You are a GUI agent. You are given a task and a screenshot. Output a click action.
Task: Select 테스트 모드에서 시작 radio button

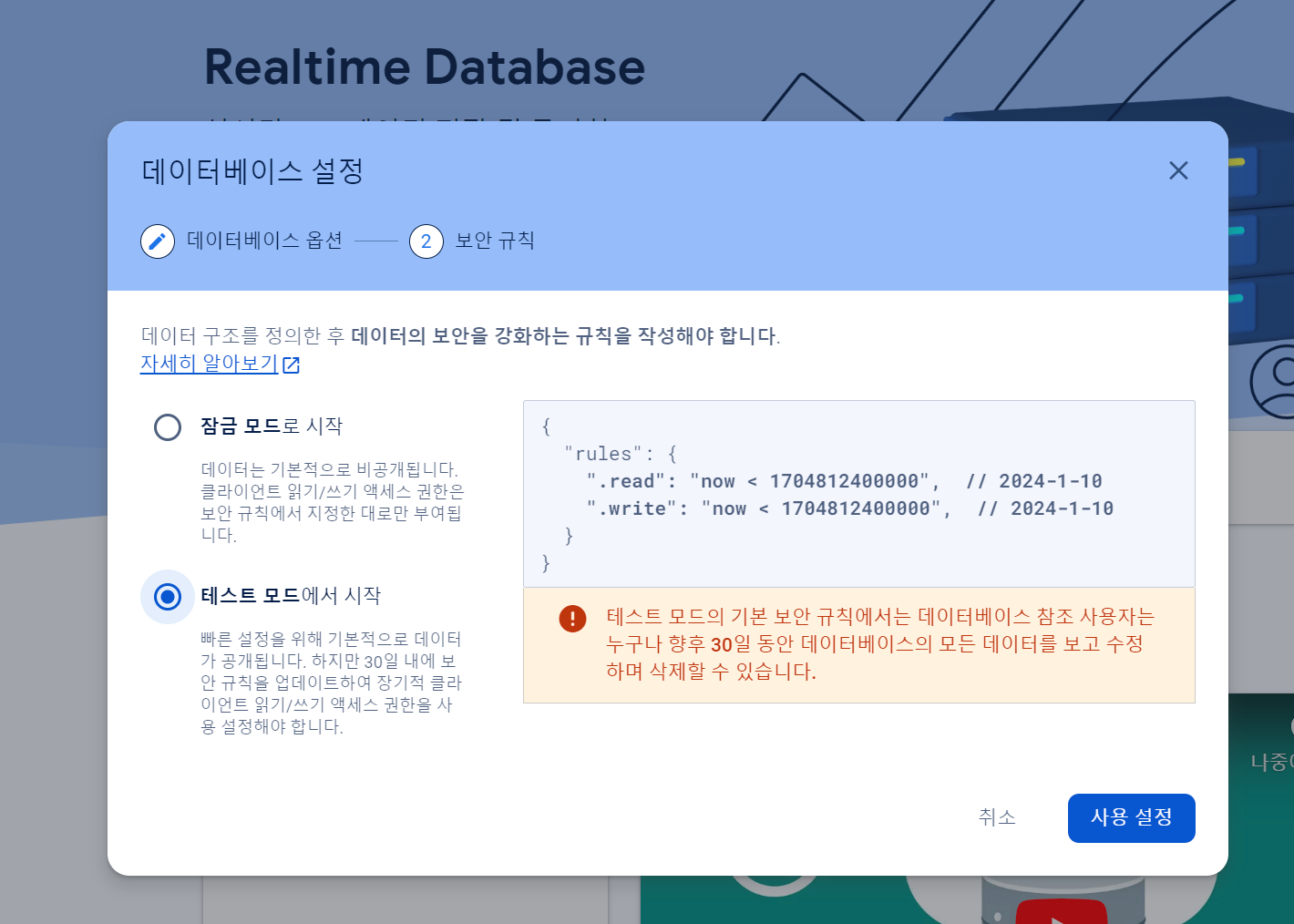[x=168, y=597]
